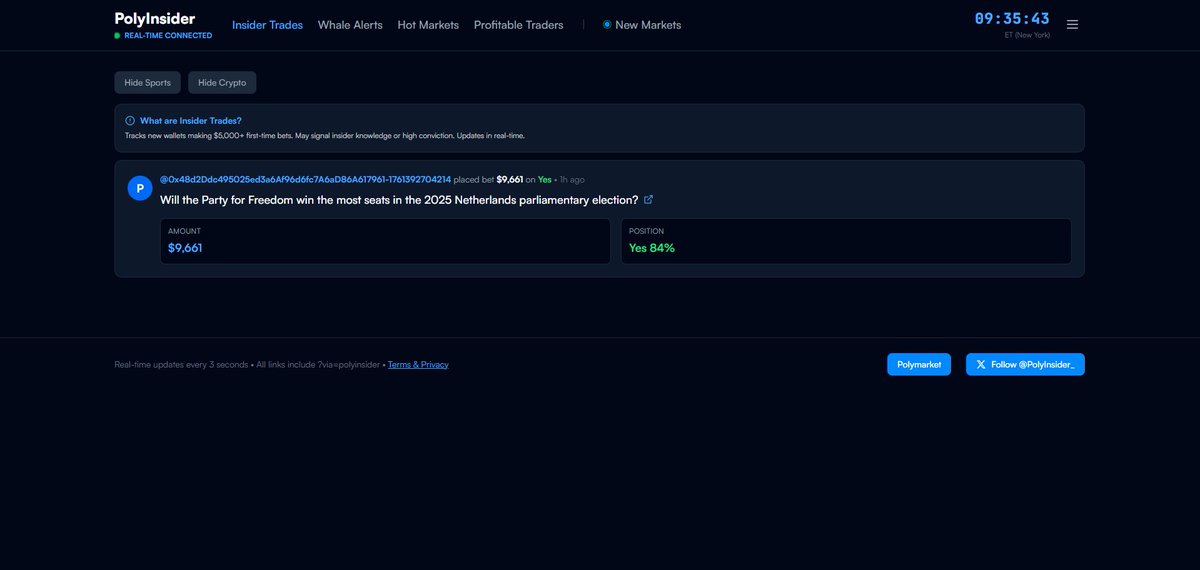Open the Terms & Privacy link

tap(418, 365)
